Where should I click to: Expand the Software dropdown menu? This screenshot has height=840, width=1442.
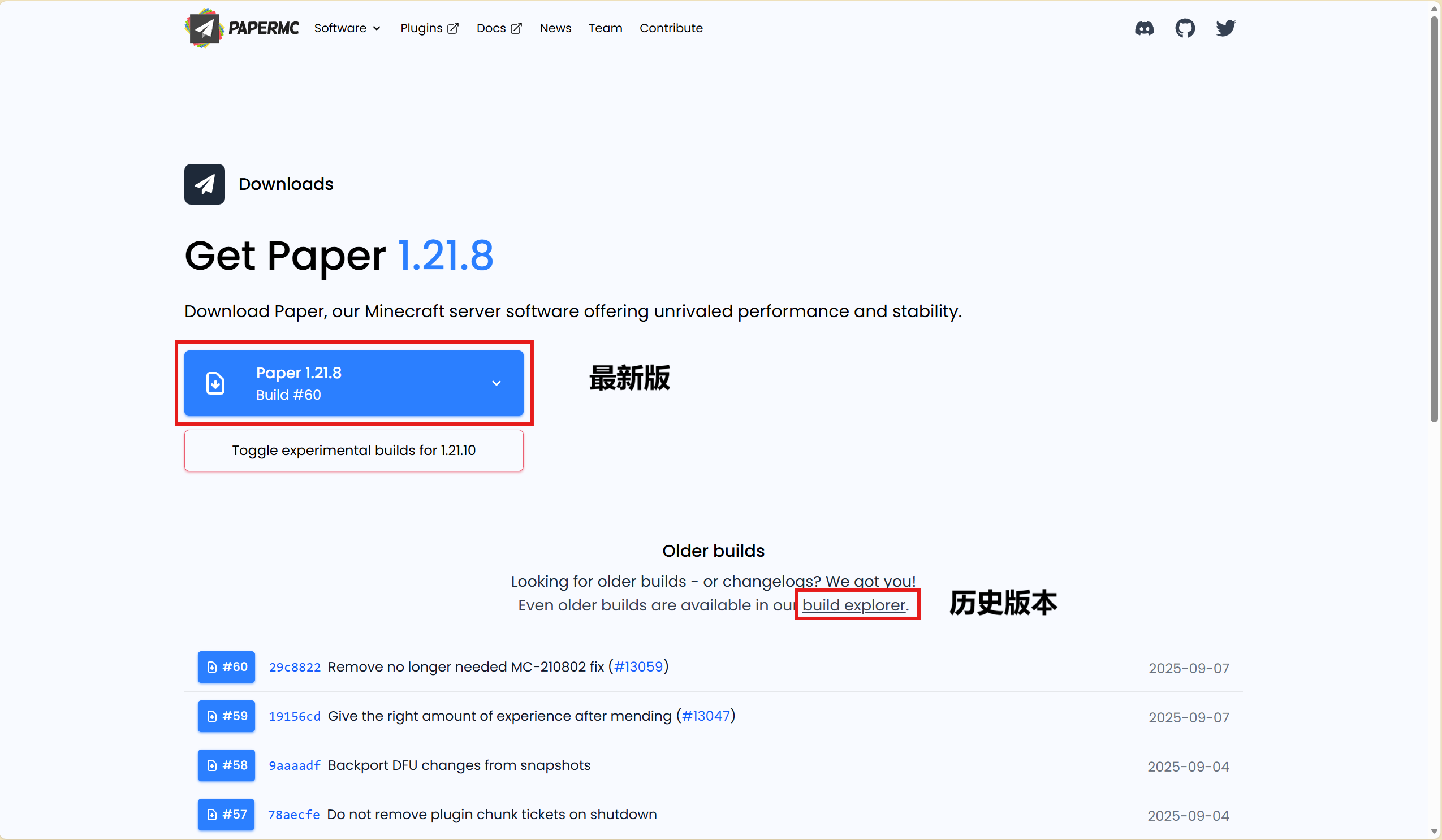click(x=347, y=28)
